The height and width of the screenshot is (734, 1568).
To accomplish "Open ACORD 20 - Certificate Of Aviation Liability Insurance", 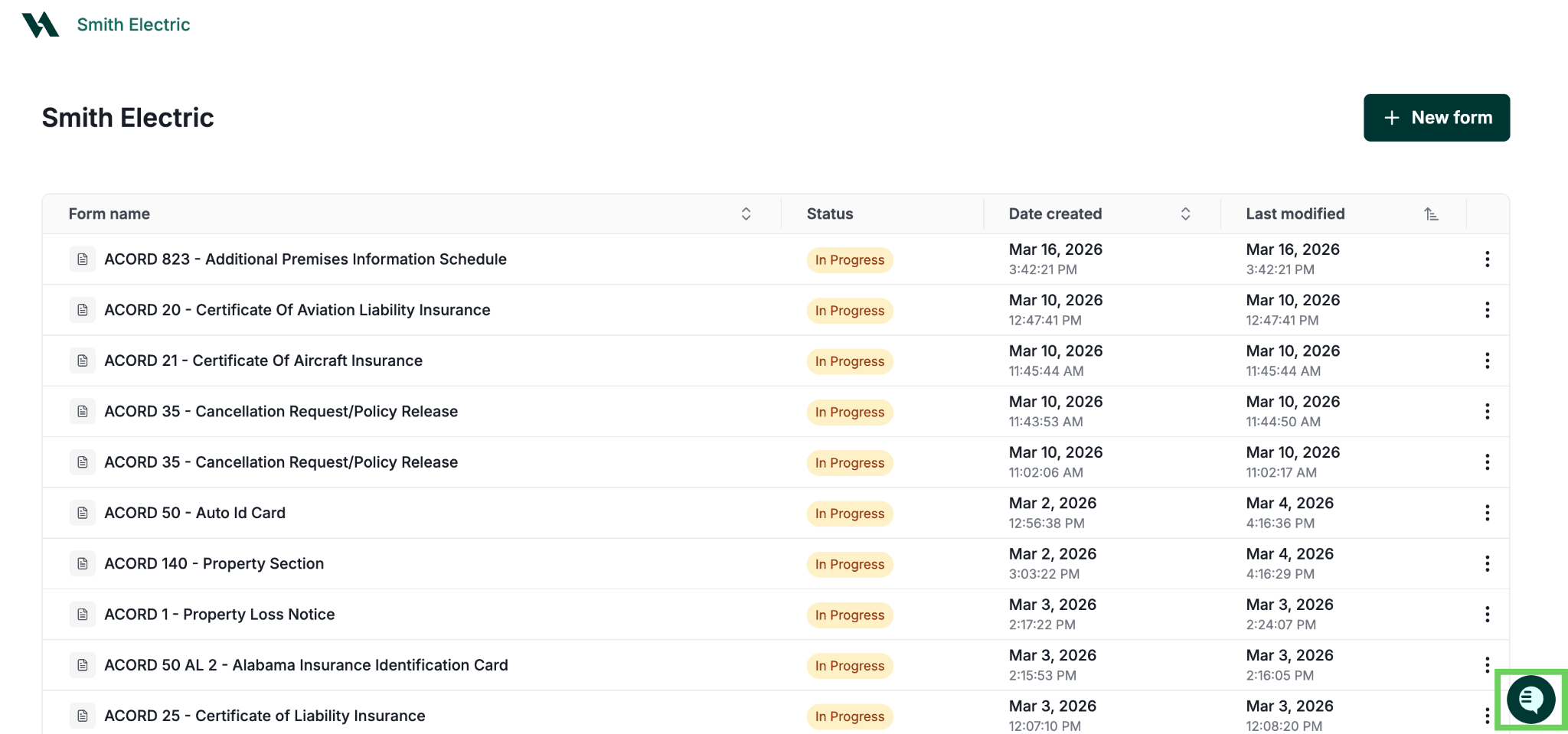I will (297, 310).
